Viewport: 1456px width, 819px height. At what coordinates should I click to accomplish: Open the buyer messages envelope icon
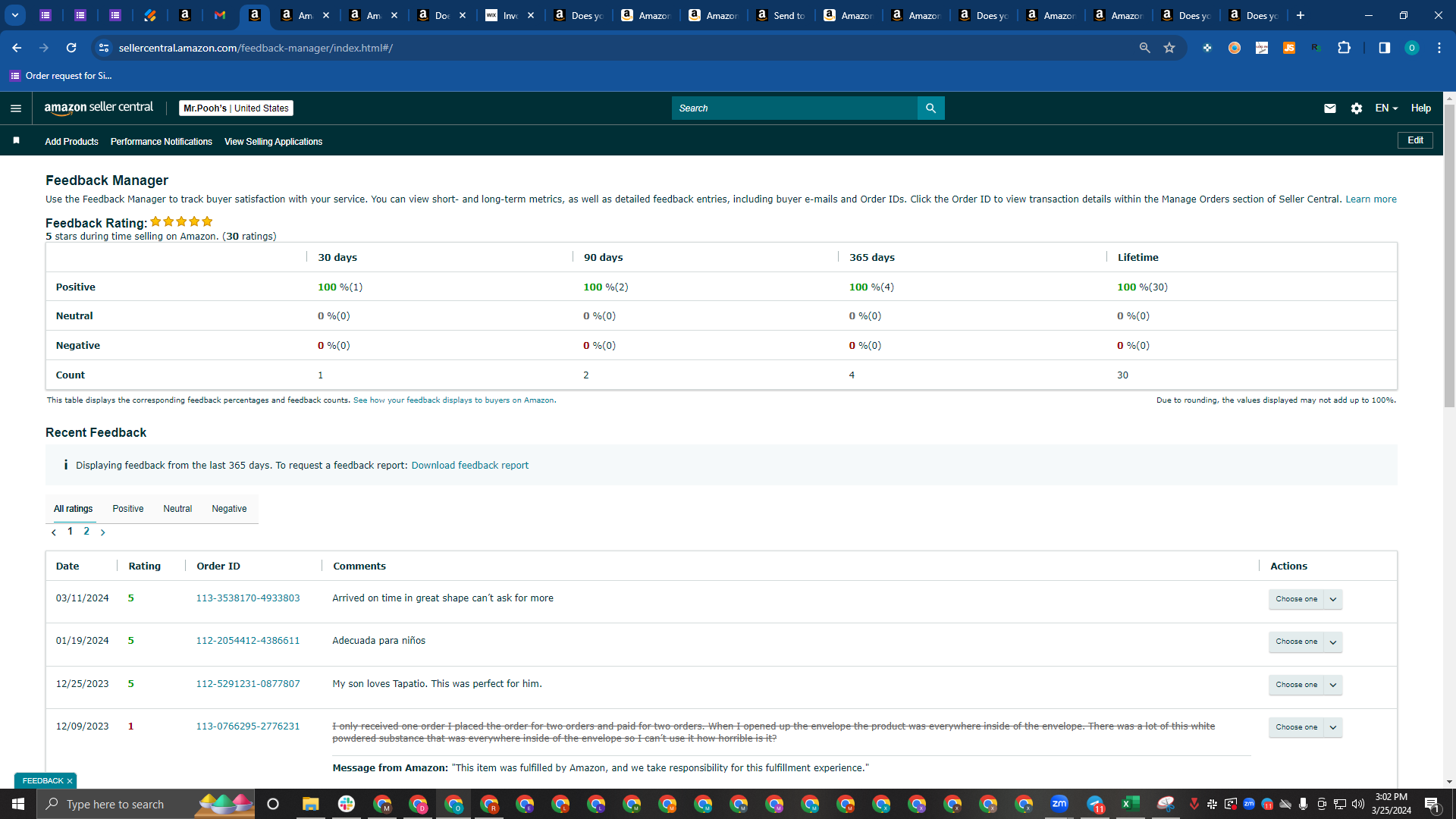[x=1329, y=108]
